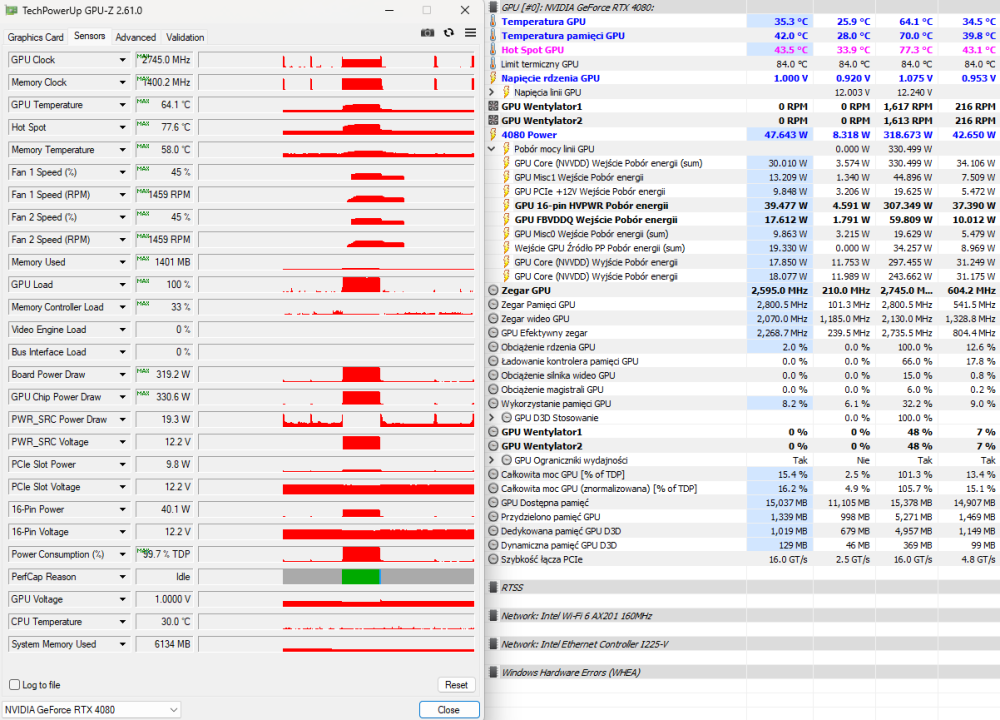
Task: Click the GPU-Z refresh icon
Action: (x=449, y=33)
